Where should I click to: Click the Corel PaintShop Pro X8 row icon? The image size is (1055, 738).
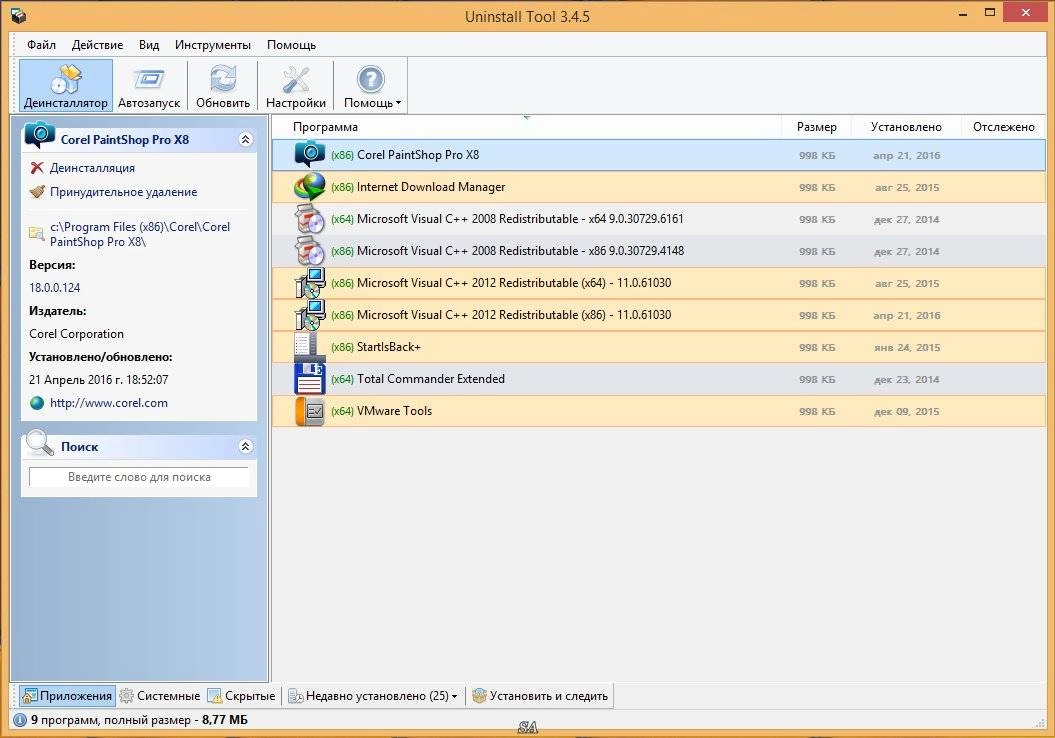(310, 154)
